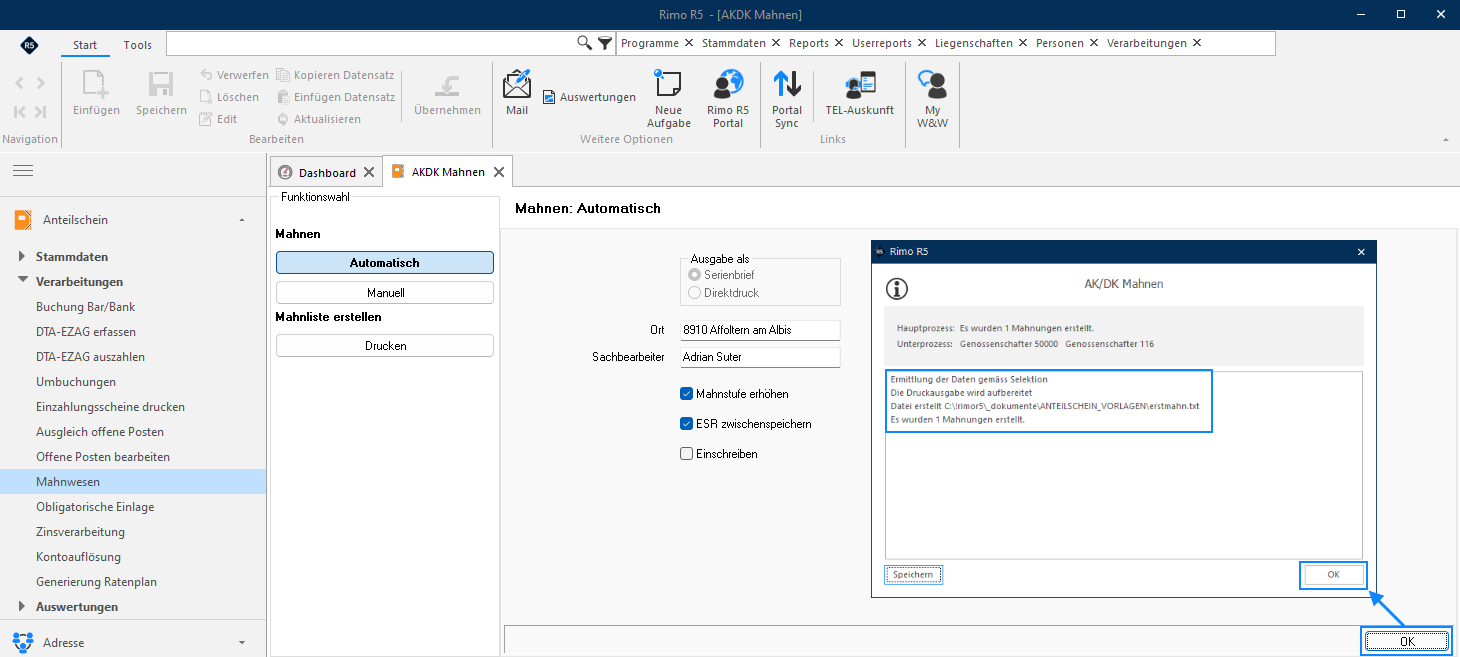Click Speichern in the AK/DK Mahnen dialog
The width and height of the screenshot is (1460, 657).
(x=913, y=575)
